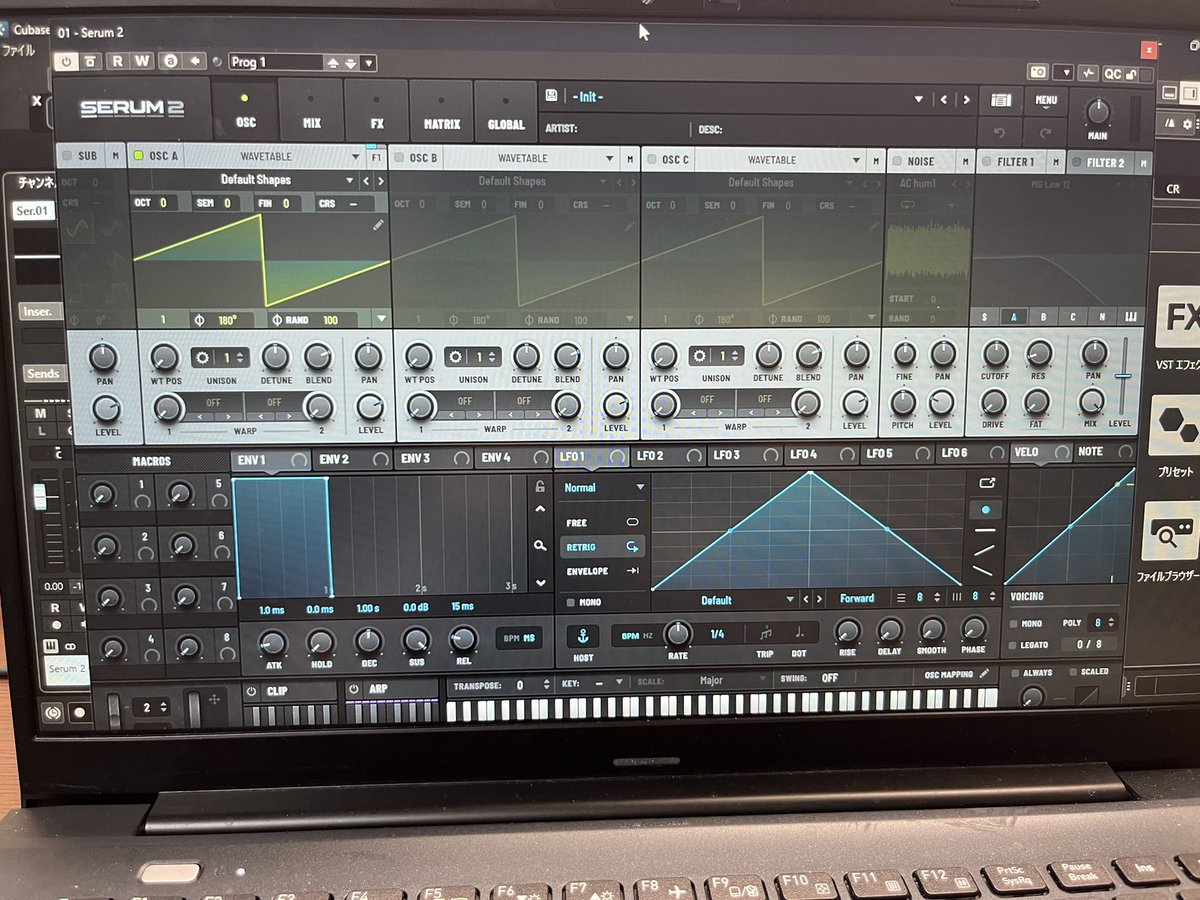The height and width of the screenshot is (900, 1200).
Task: Open the preset browser list icon
Action: pos(1001,100)
